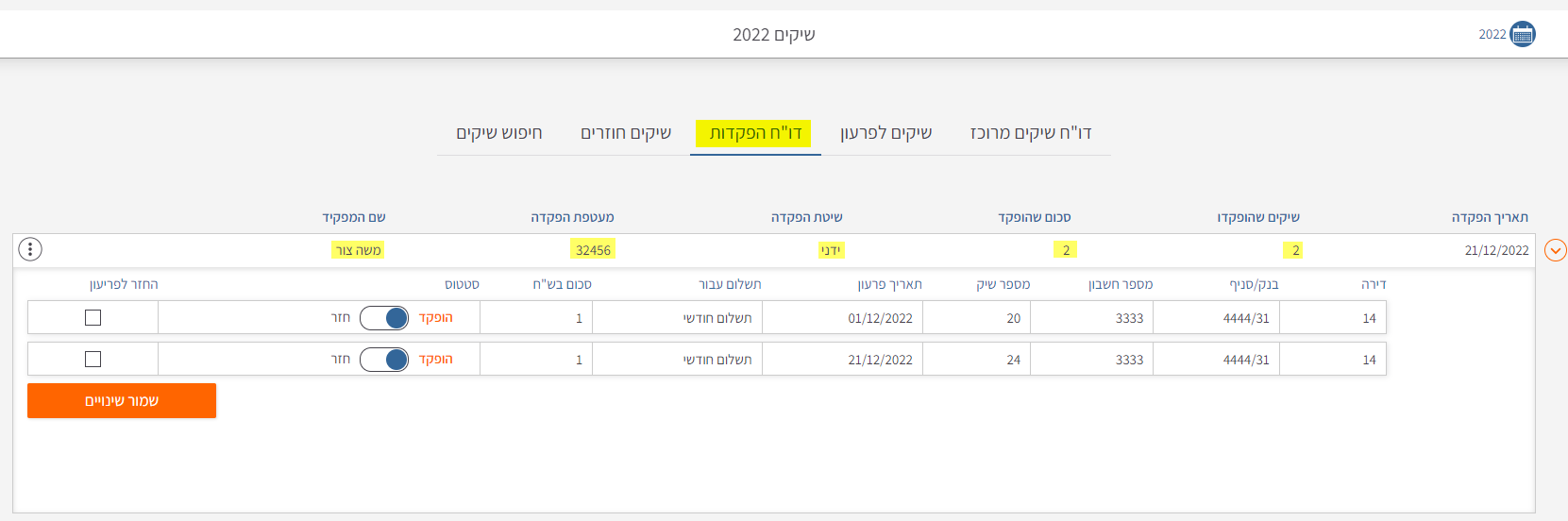Click the שם המפקיד column header
This screenshot has width=1568, height=521.
point(354,218)
